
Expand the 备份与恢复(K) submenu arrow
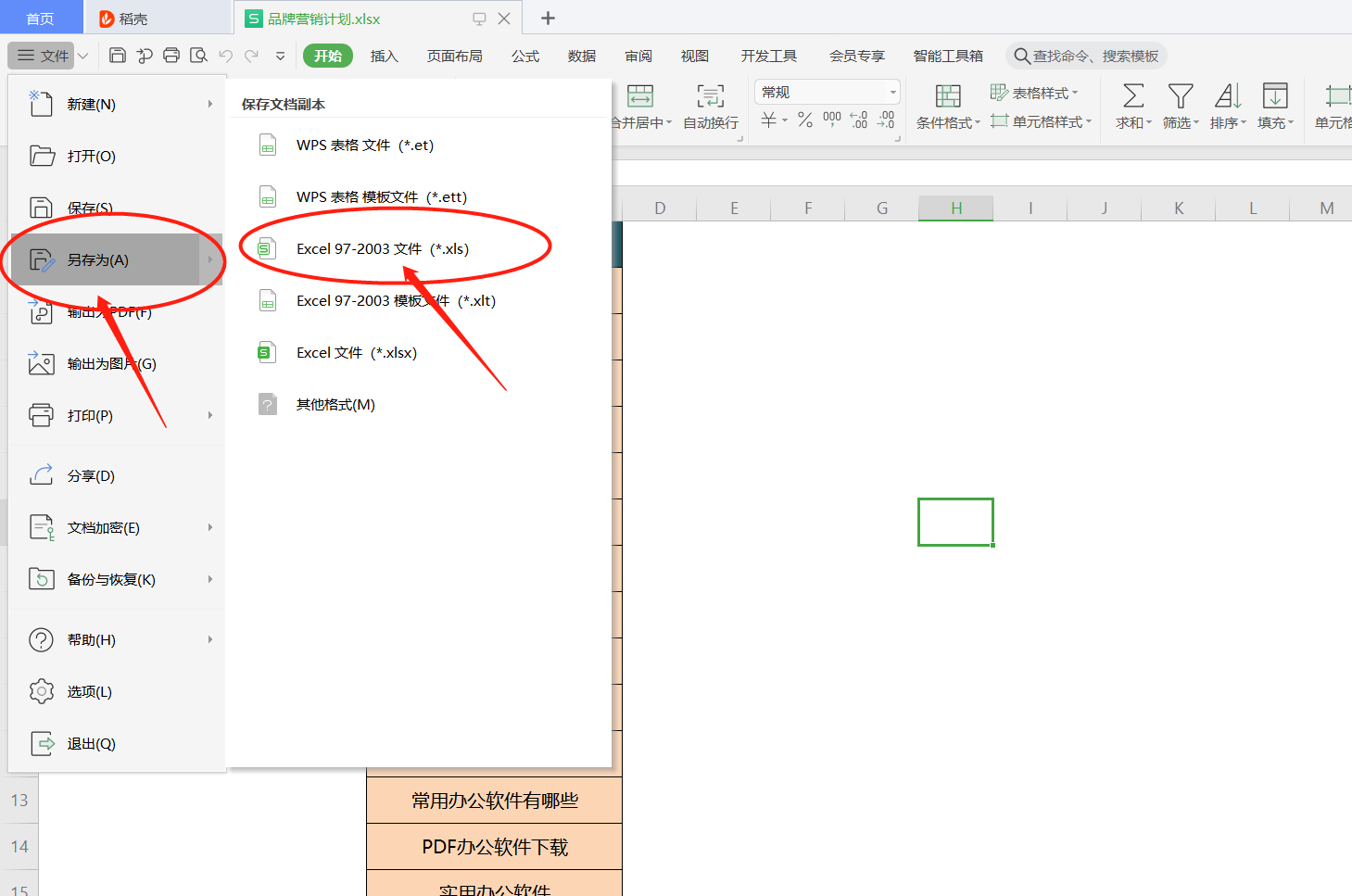pyautogui.click(x=210, y=579)
